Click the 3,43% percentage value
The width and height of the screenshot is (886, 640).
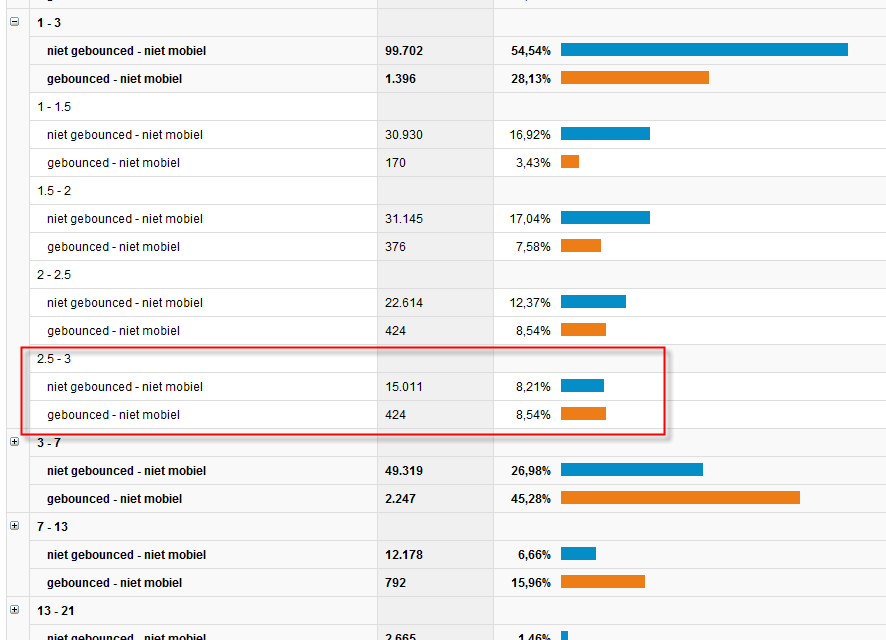(x=533, y=163)
